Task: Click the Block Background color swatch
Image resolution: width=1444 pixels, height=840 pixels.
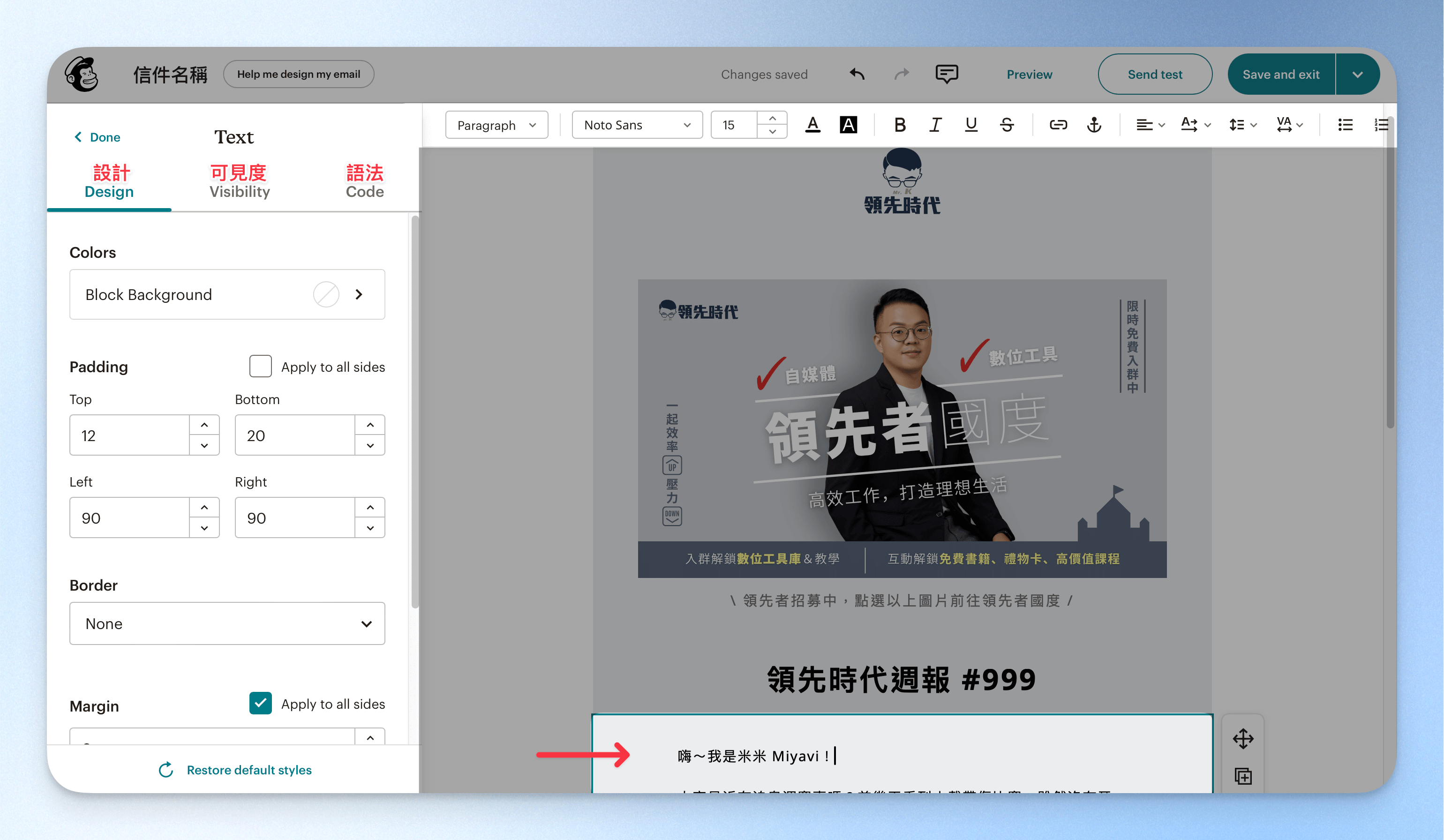Action: pos(326,294)
